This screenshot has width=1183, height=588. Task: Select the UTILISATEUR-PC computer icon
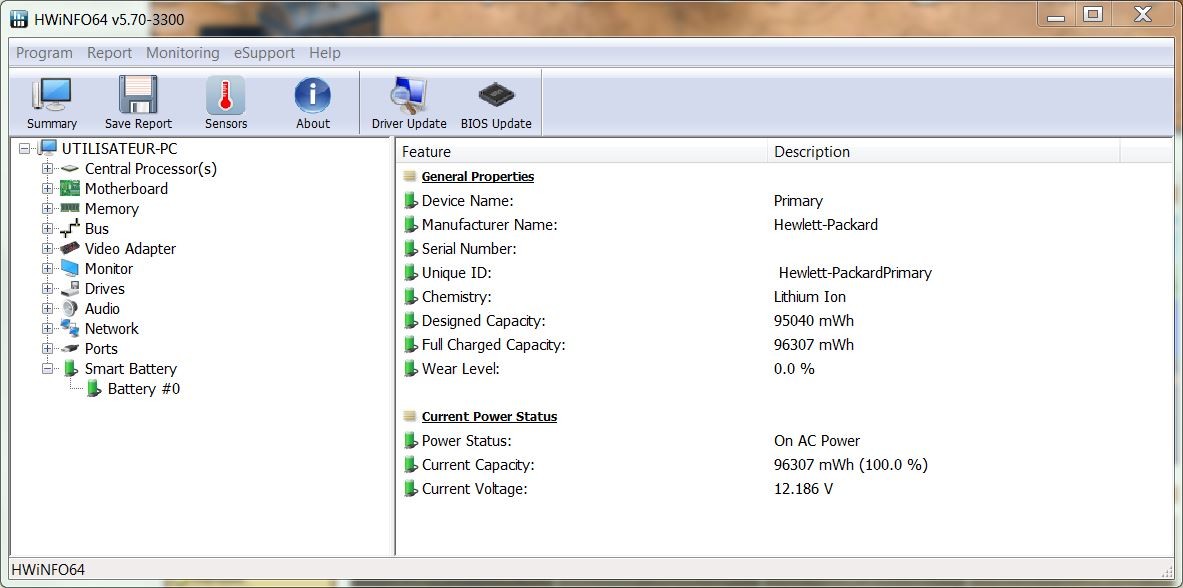click(x=48, y=148)
